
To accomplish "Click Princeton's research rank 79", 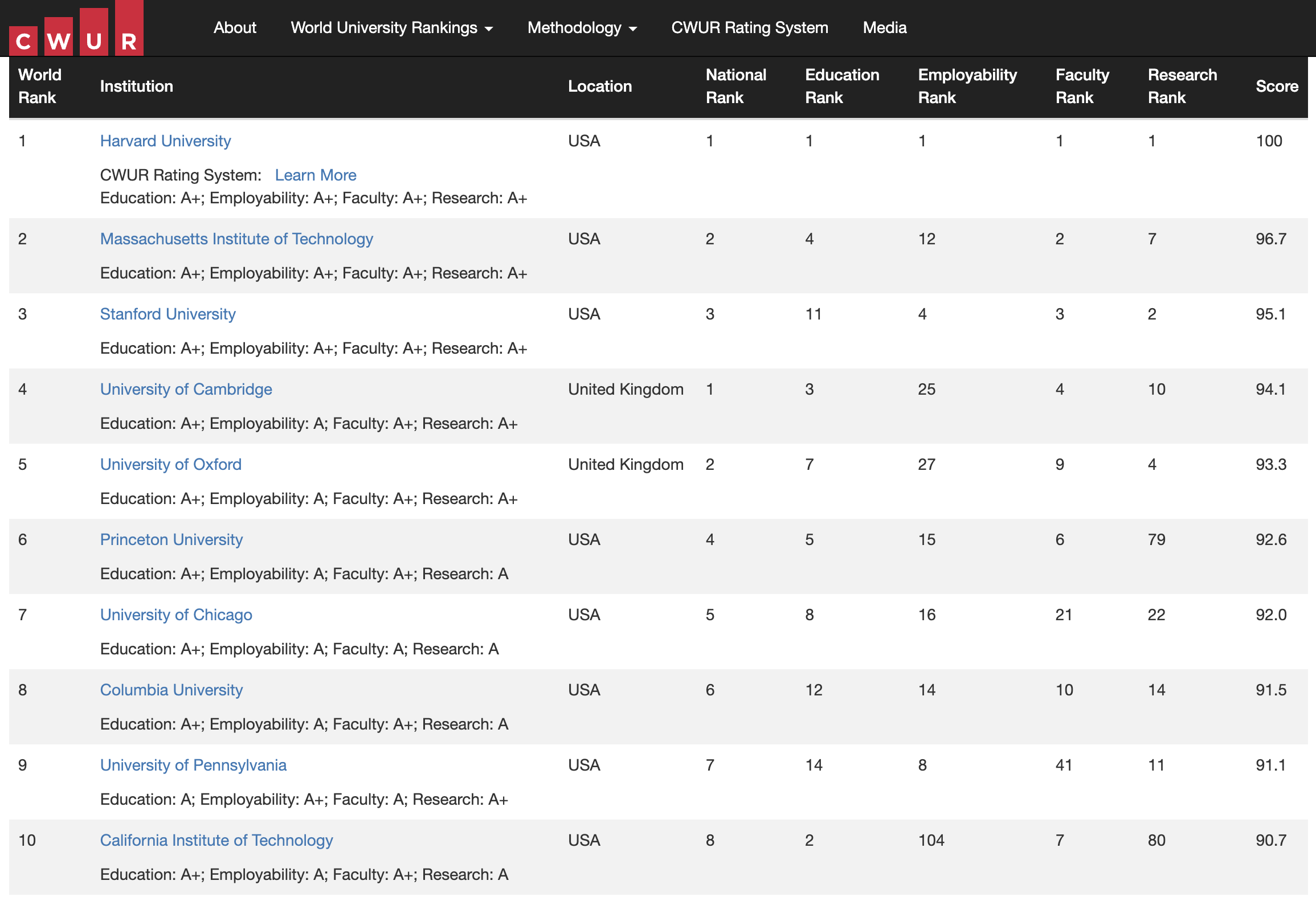I will tap(1156, 539).
